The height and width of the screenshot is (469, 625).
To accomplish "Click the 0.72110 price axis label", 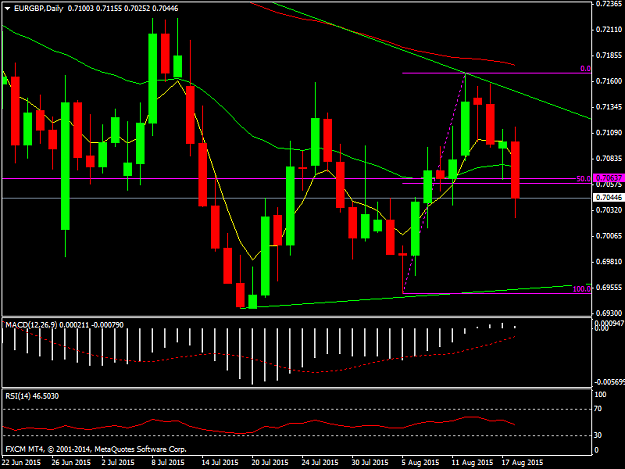I will [x=609, y=29].
